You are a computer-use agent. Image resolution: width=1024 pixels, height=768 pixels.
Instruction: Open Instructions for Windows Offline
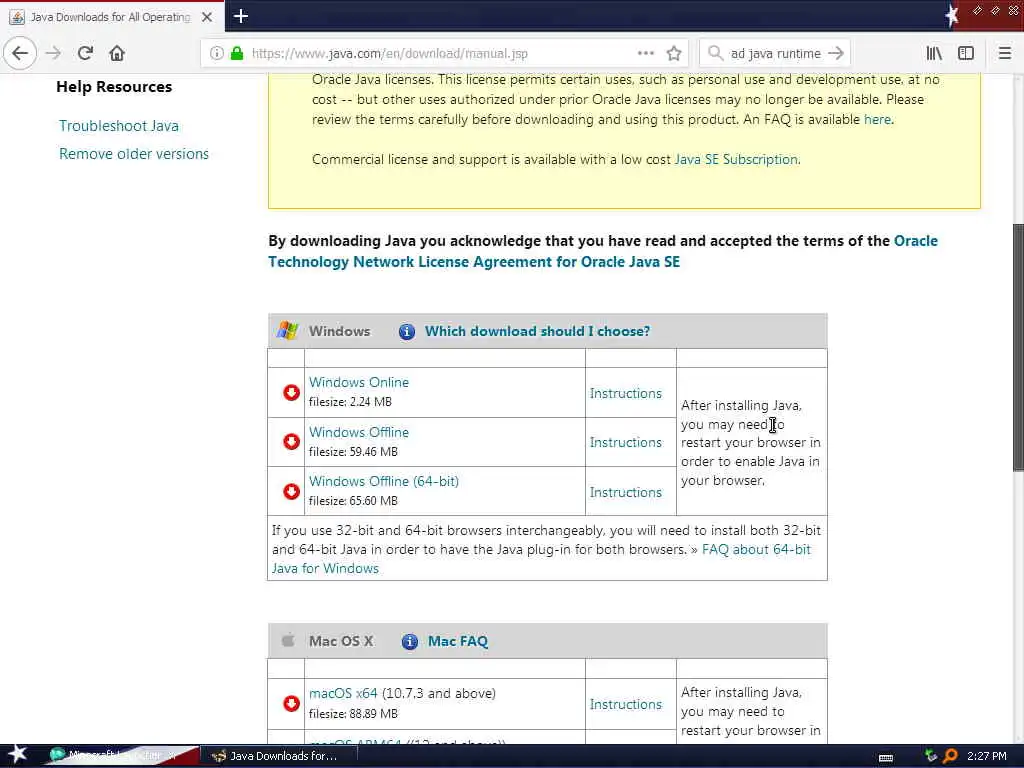click(626, 442)
